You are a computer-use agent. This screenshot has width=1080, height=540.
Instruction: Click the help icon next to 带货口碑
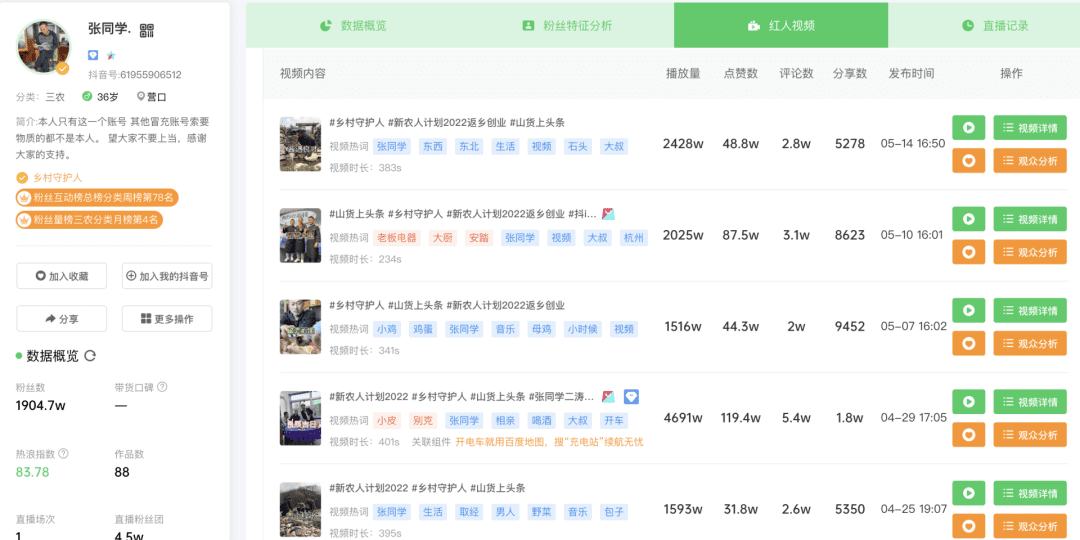click(163, 388)
